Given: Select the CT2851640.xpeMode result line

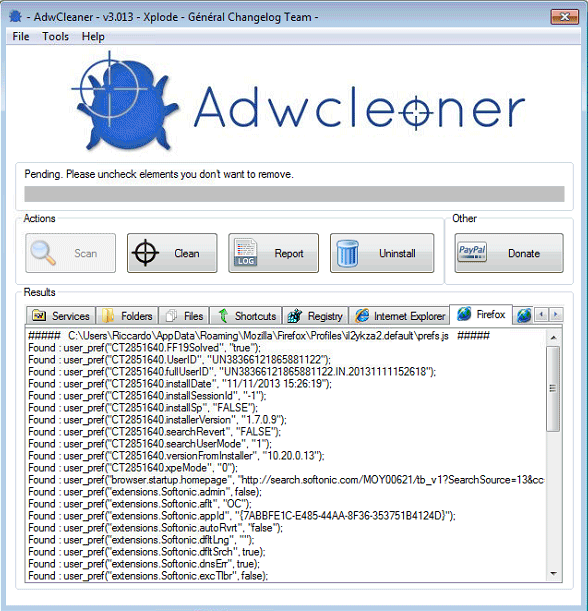Looking at the screenshot, I should pos(133,468).
